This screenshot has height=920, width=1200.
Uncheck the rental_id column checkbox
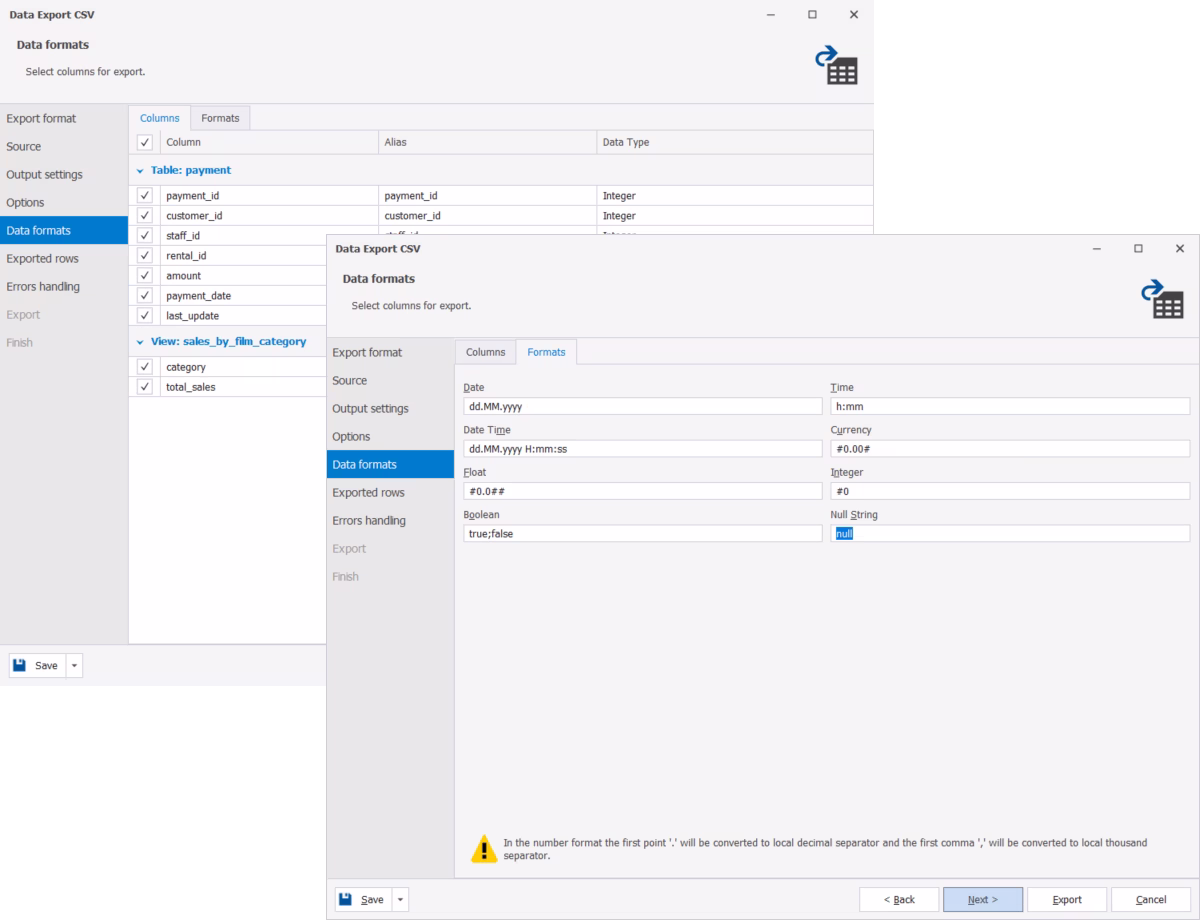coord(144,256)
